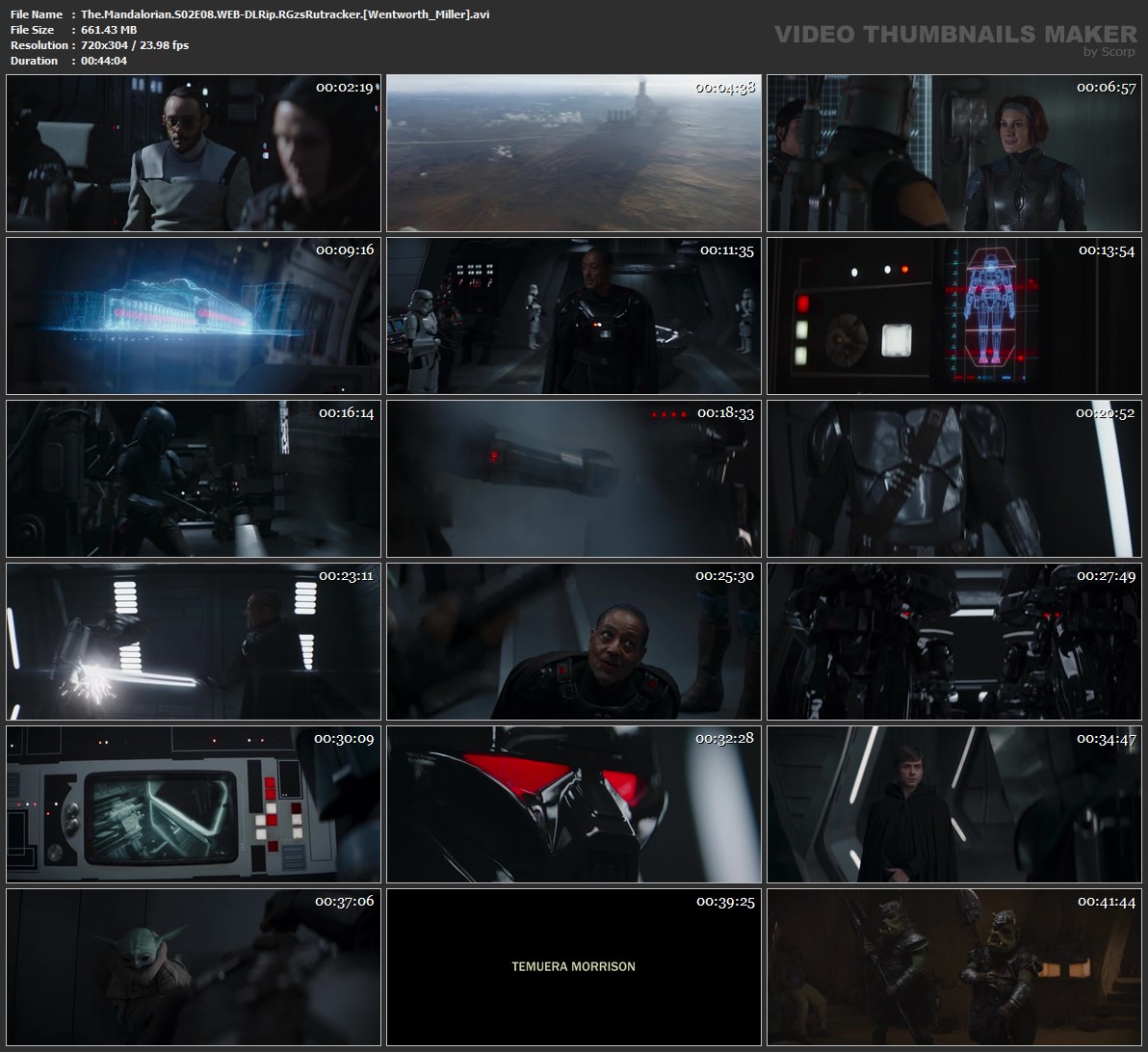Screen dimensions: 1148x1052
Task: Open the dark blaster thumbnail 00:18:33
Action: click(574, 479)
